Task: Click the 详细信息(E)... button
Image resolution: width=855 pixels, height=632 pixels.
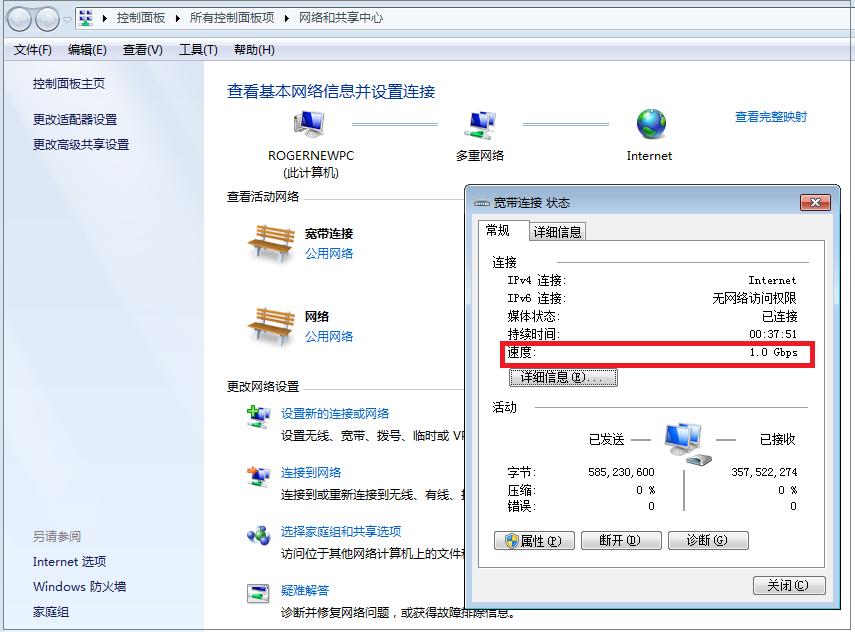Action: 563,377
